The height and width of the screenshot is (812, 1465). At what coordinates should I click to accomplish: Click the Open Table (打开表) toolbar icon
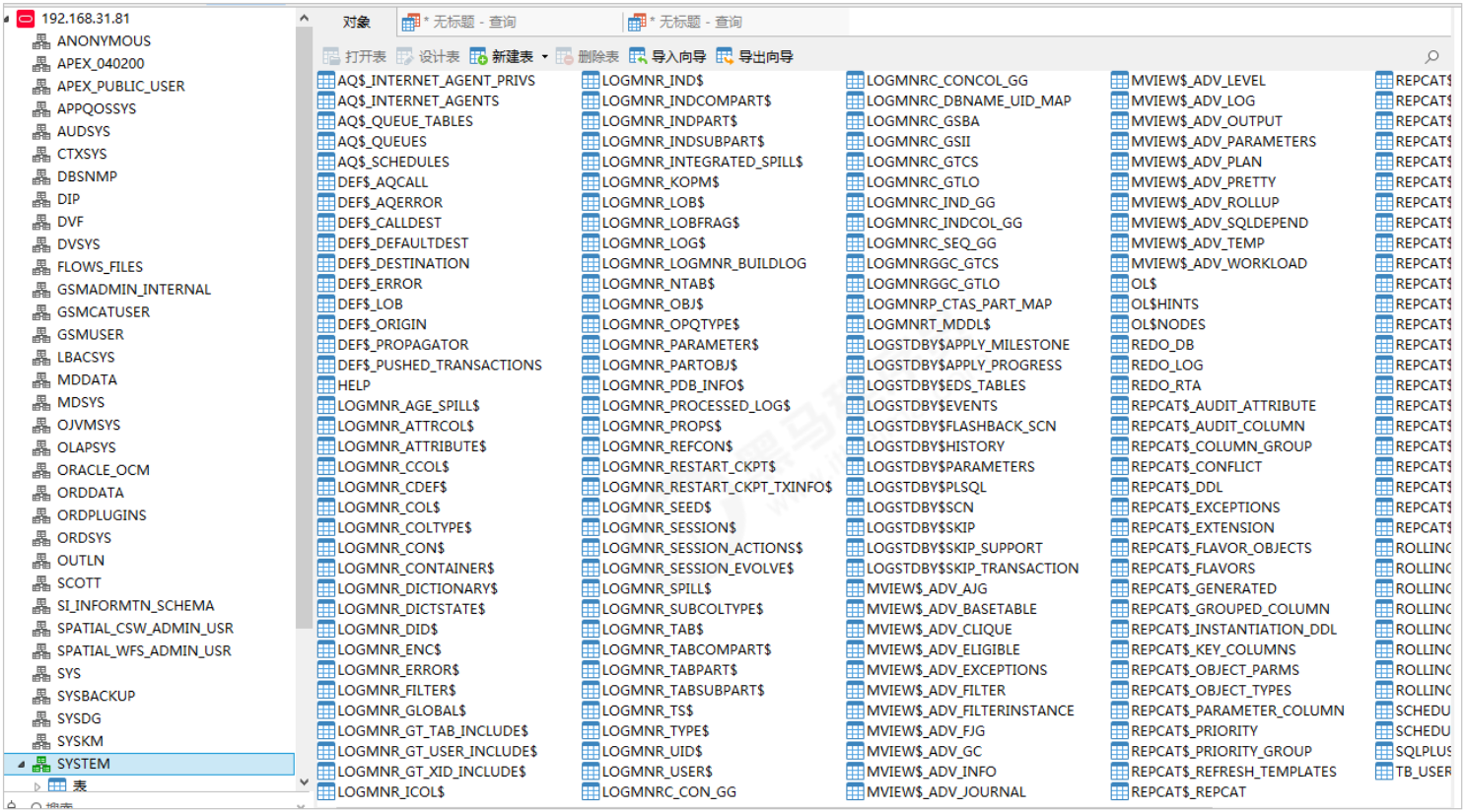coord(331,57)
